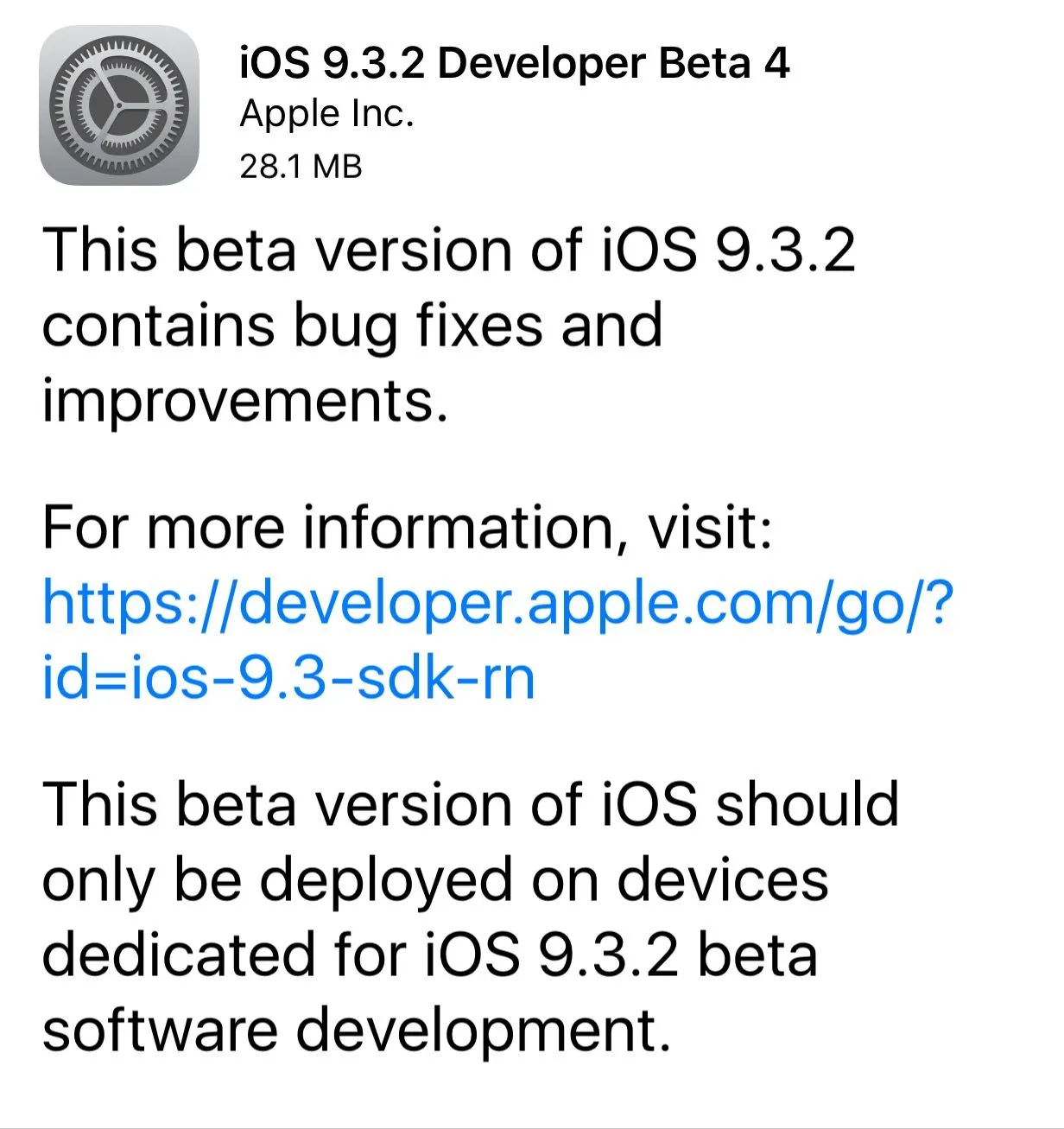Tap the id=ios-9.3-sdk-rn link line
This screenshot has width=1064, height=1129.
[288, 678]
